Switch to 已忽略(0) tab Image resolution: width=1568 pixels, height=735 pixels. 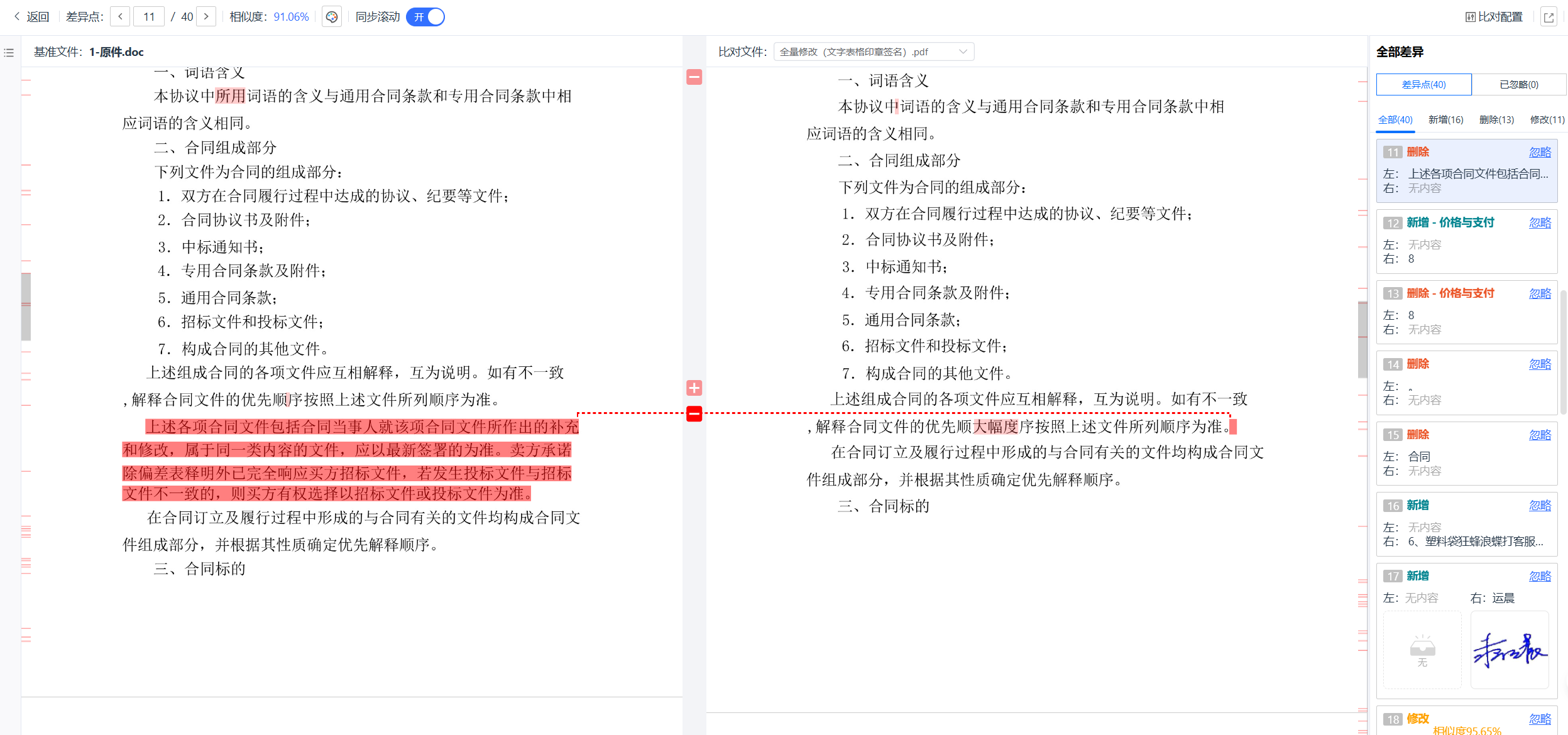(x=1518, y=85)
